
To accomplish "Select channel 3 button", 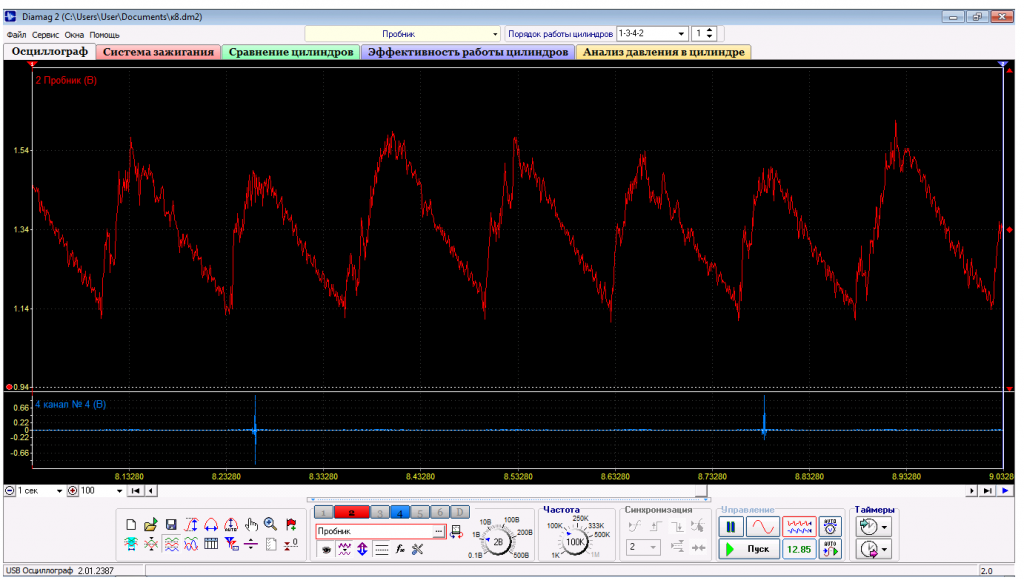I will (x=380, y=513).
